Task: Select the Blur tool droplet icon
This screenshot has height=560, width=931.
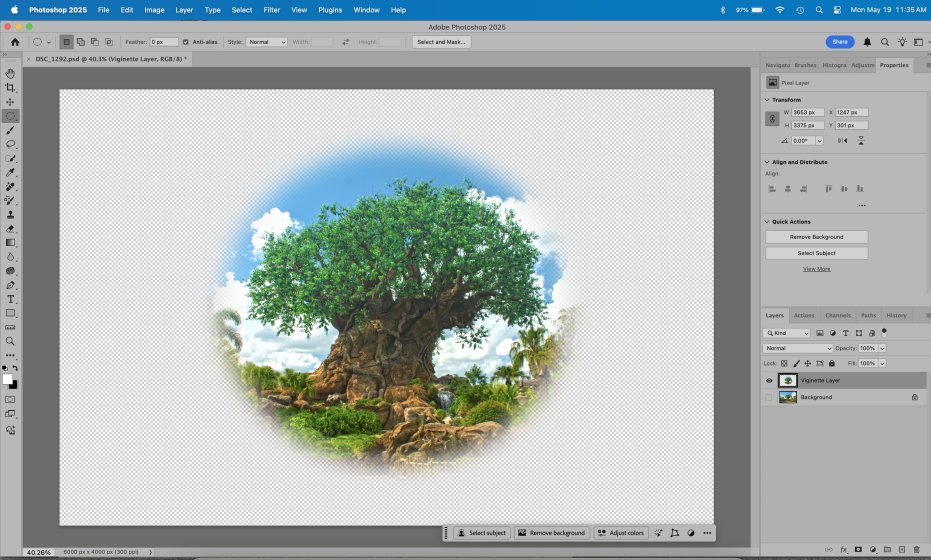Action: coord(10,257)
